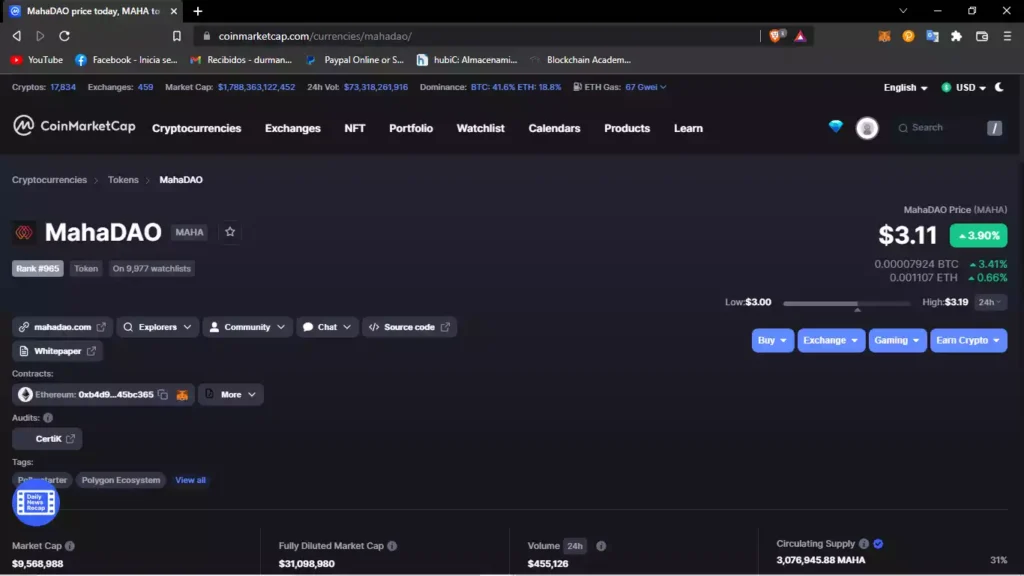Open the Exchanges menu in navigation
The width and height of the screenshot is (1024, 576).
point(292,128)
